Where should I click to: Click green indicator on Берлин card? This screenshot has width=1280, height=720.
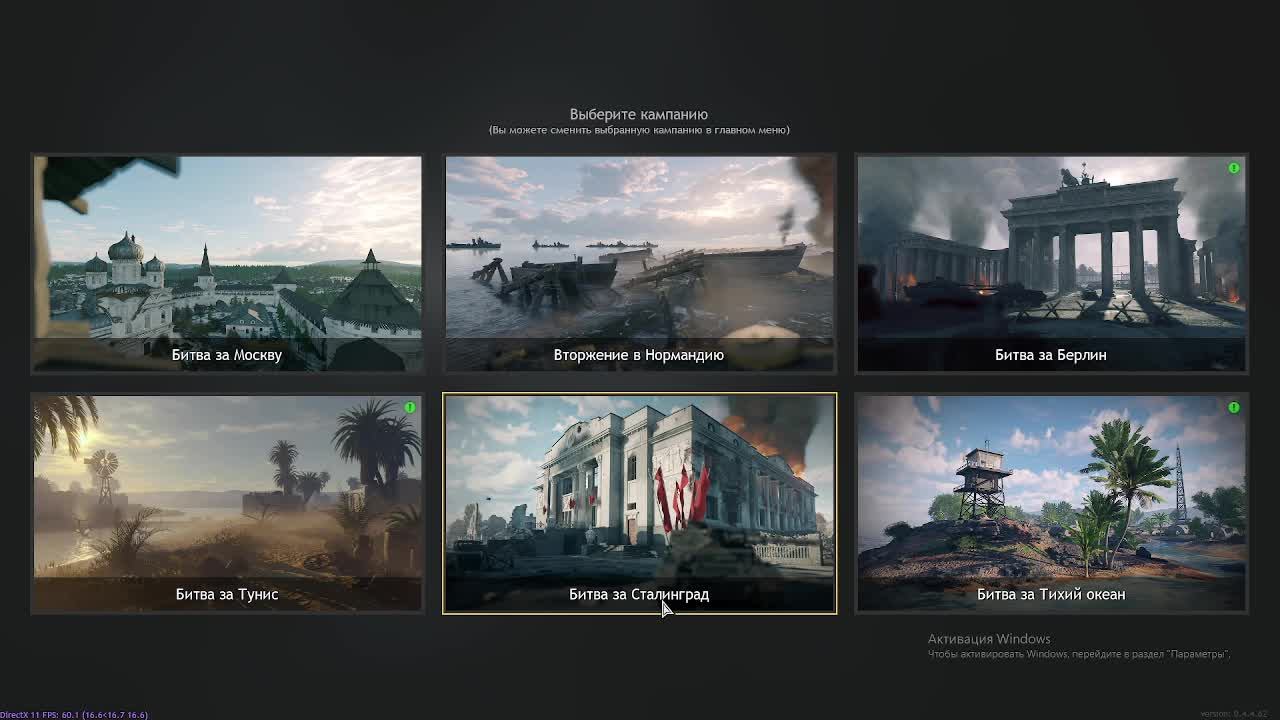(1233, 168)
